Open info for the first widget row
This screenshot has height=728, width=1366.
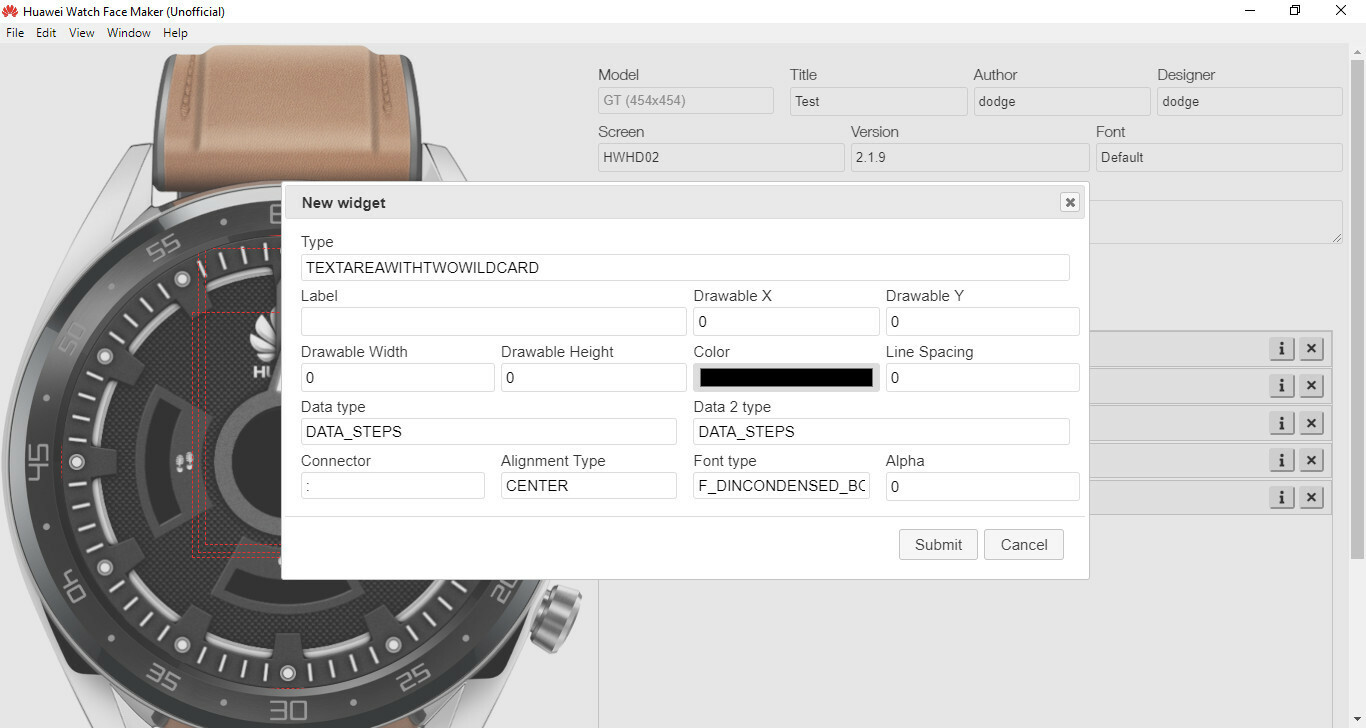(x=1282, y=348)
